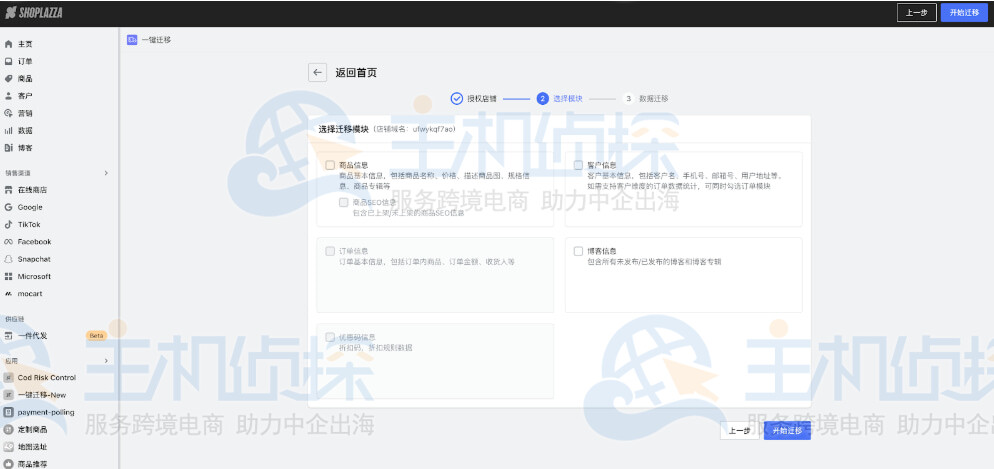The height and width of the screenshot is (469, 994).
Task: Select step 2 选择模块 in progress bar
Action: point(559,99)
